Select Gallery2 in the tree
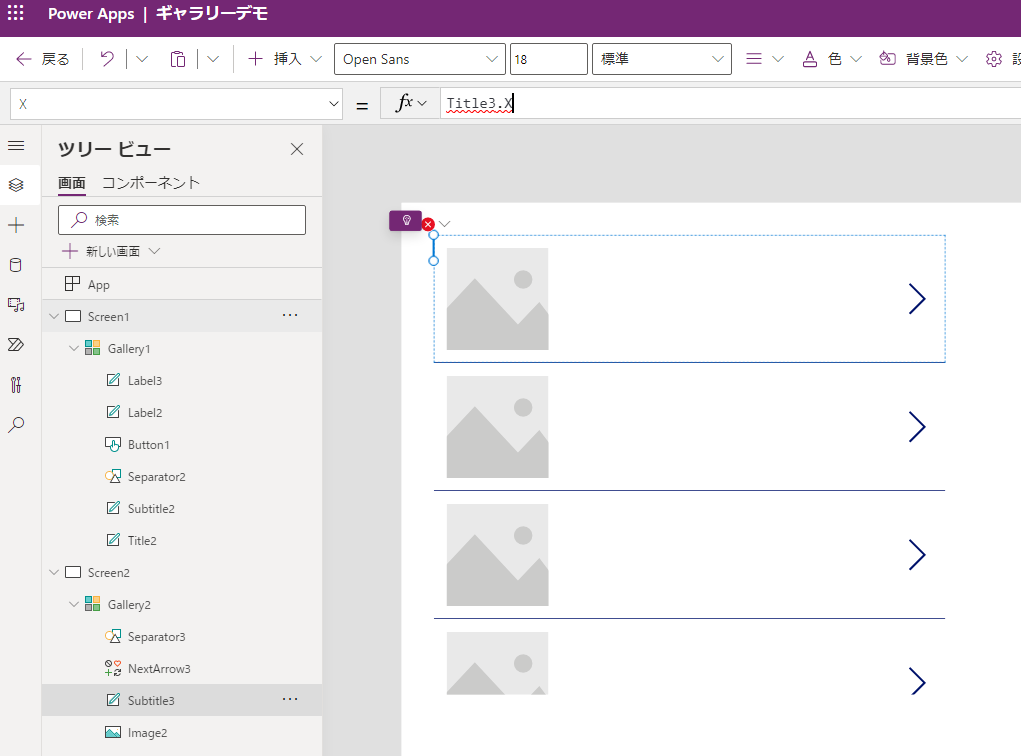The height and width of the screenshot is (756, 1021). pyautogui.click(x=129, y=604)
